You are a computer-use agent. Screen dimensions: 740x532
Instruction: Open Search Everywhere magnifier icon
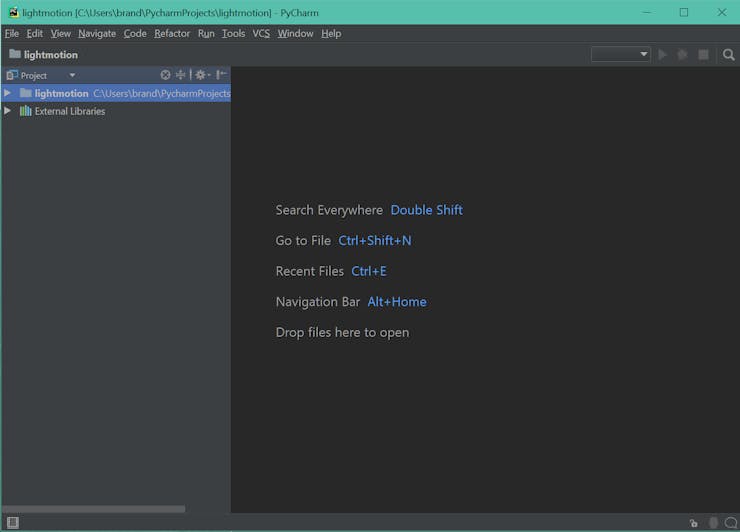729,55
